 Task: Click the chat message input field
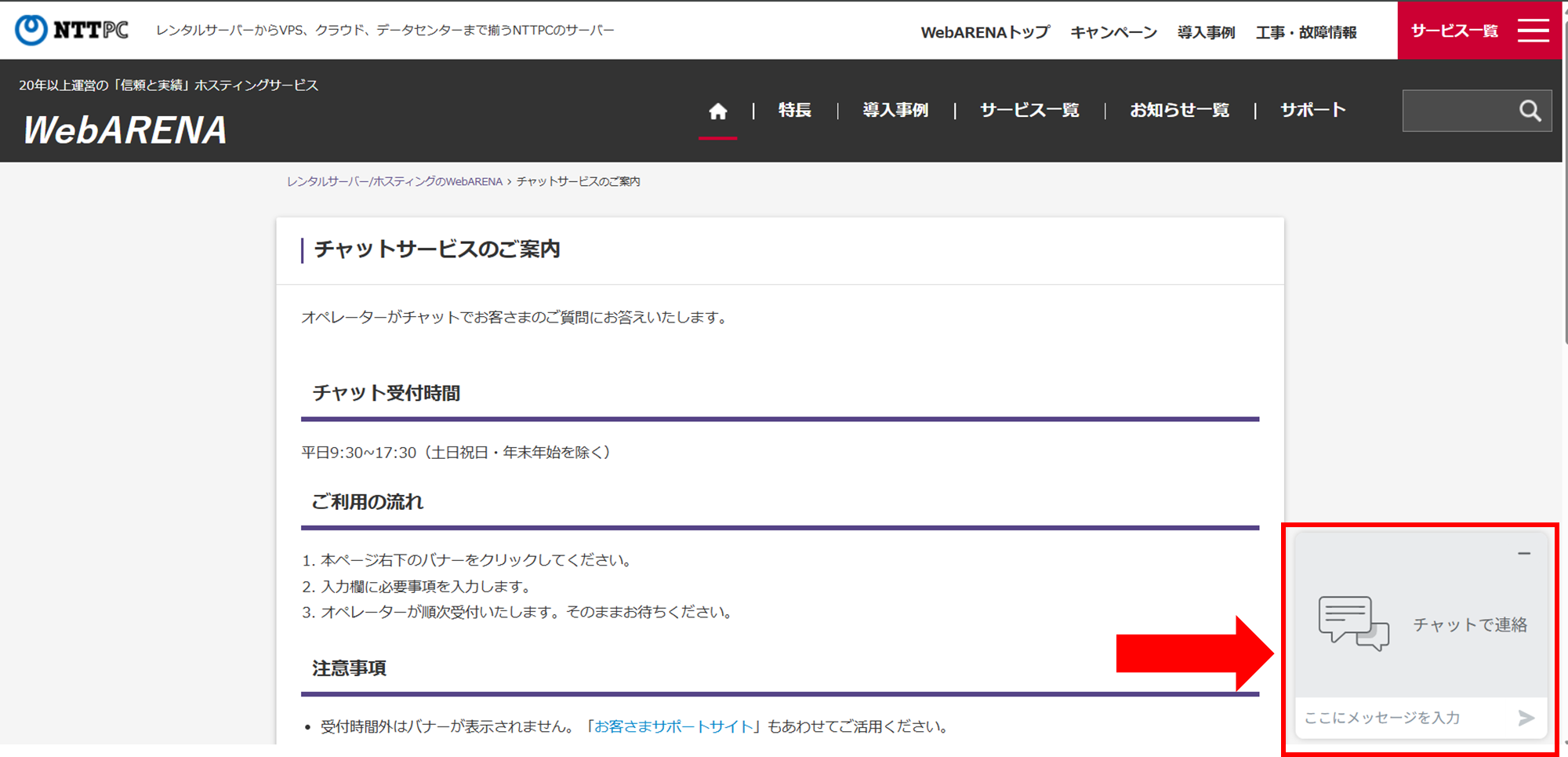pos(1403,718)
